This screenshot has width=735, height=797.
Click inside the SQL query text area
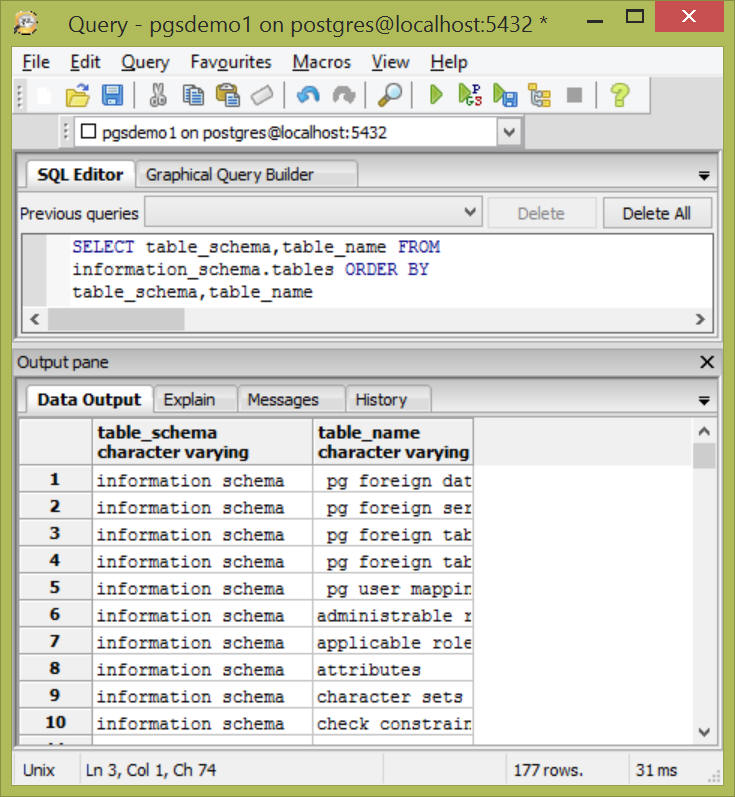point(379,270)
